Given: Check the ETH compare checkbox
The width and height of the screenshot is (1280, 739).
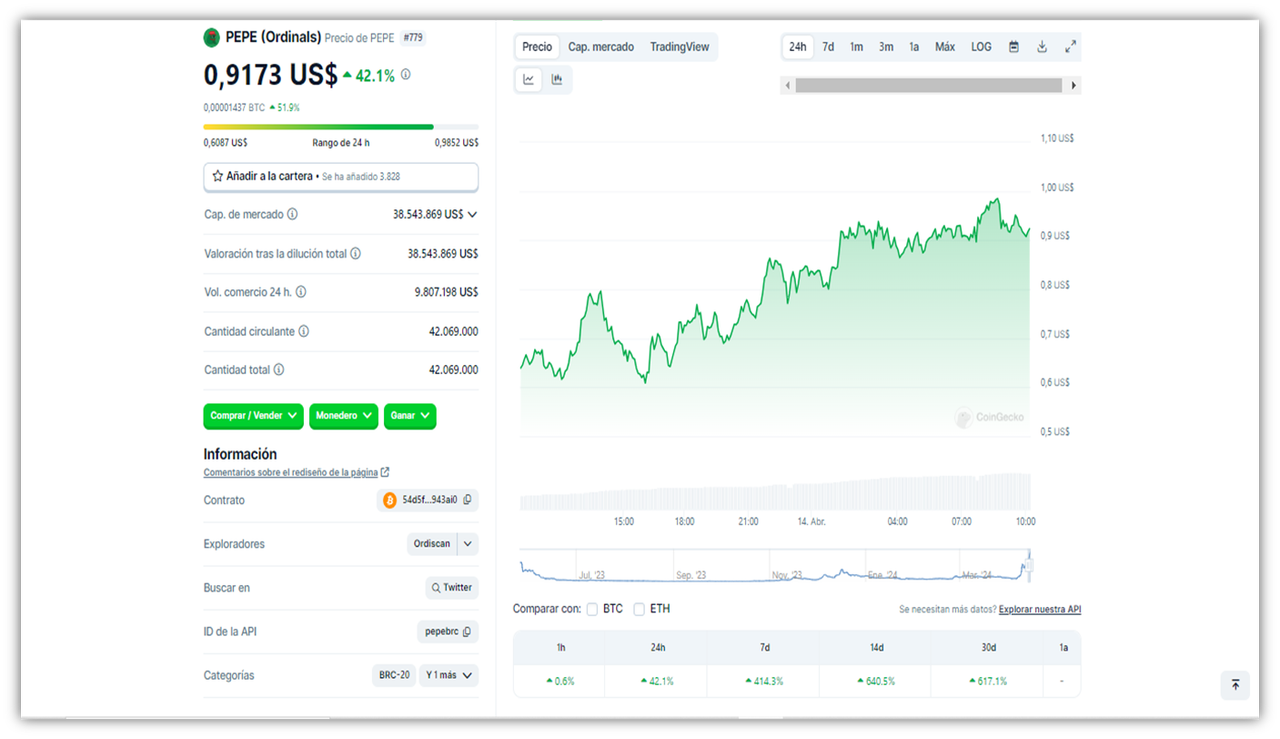Looking at the screenshot, I should [639, 609].
